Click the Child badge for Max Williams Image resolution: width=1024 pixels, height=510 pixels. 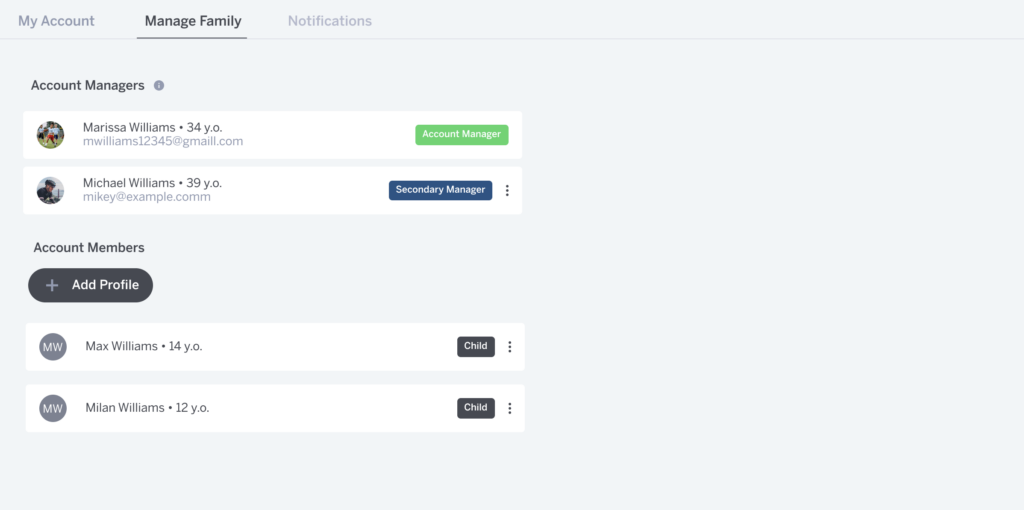pos(476,346)
